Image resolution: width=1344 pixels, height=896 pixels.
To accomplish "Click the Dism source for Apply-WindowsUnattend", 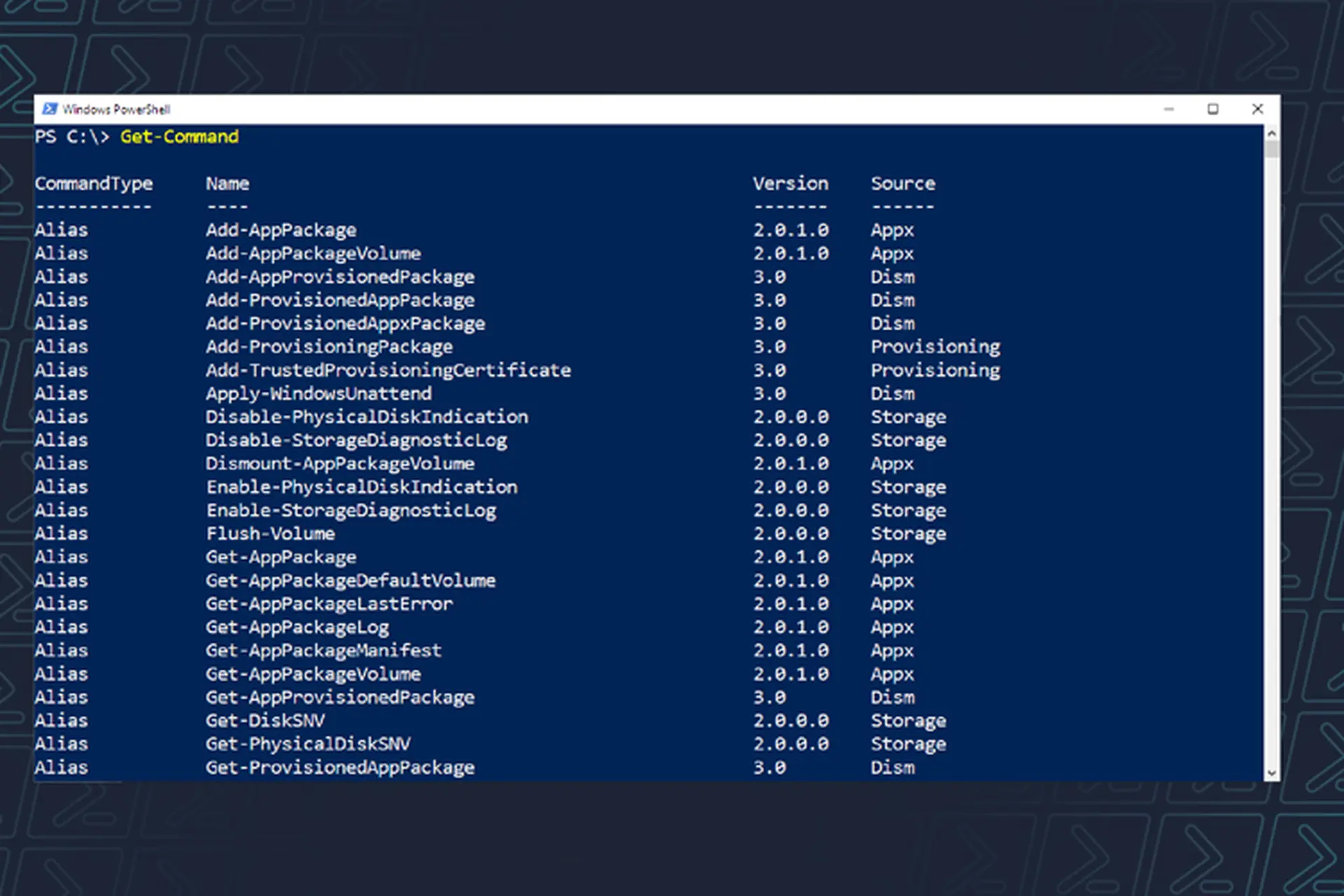I will (x=892, y=393).
